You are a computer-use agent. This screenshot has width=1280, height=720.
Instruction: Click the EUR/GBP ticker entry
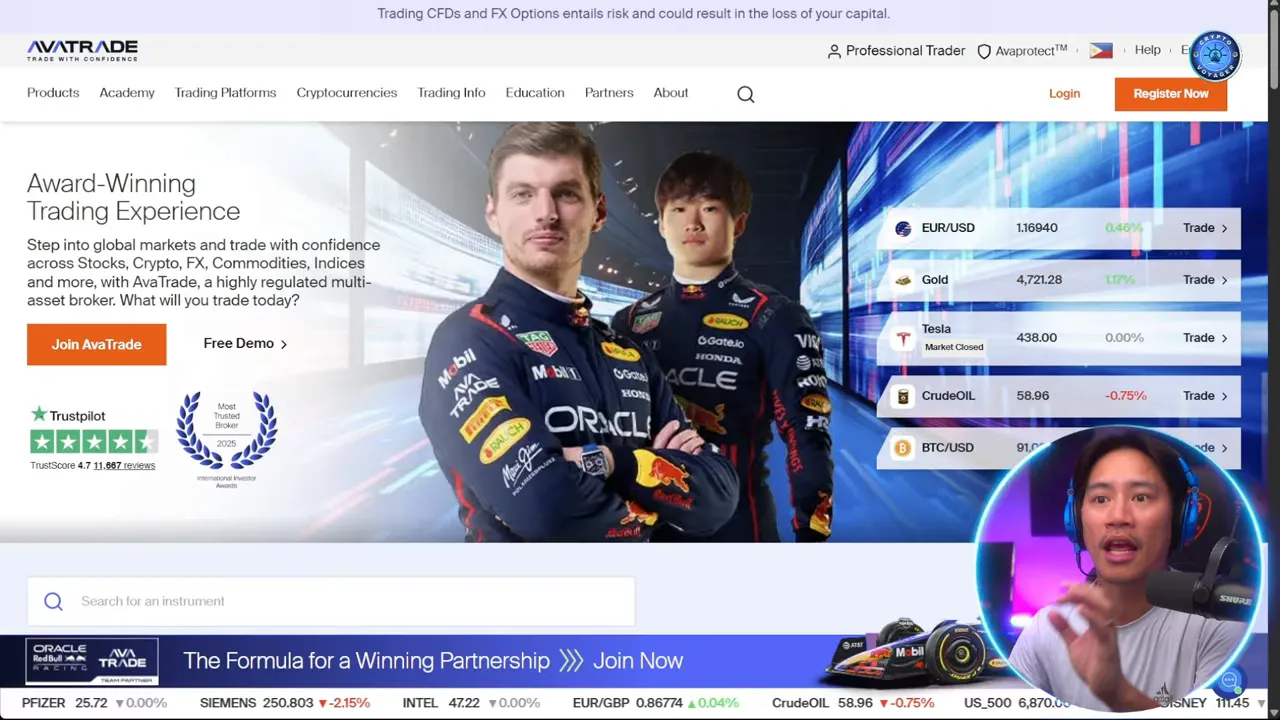[x=656, y=703]
